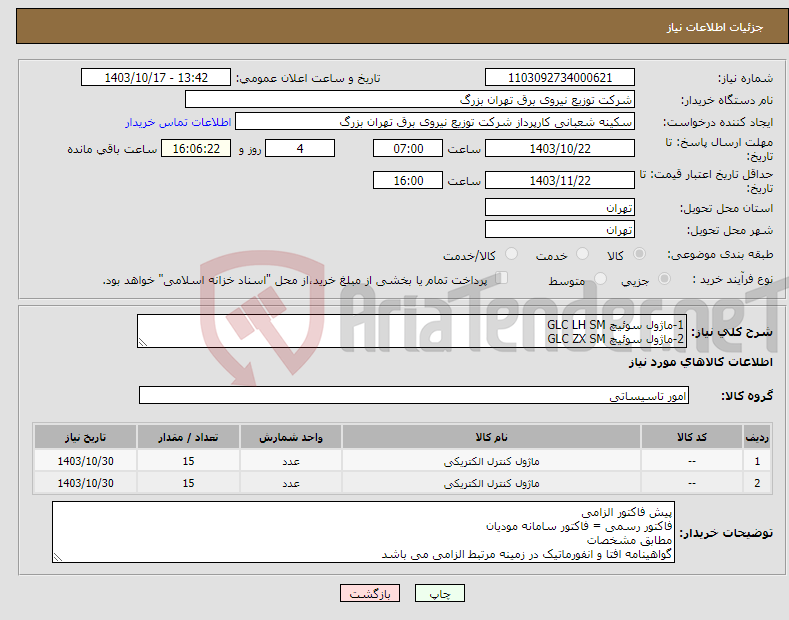789x620 pixels.
Task: Click the delivery province field تهران
Action: click(560, 207)
